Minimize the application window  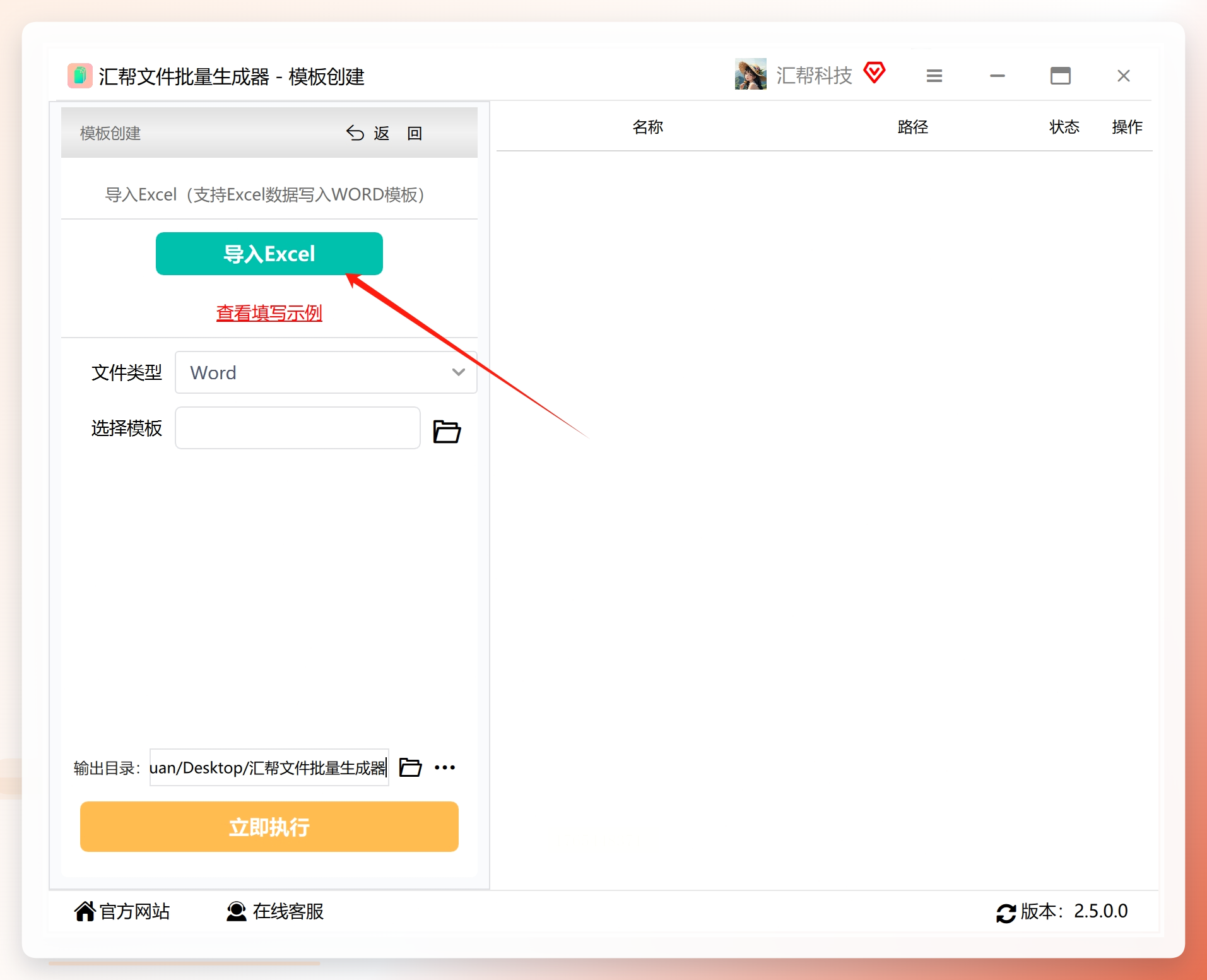(x=997, y=76)
